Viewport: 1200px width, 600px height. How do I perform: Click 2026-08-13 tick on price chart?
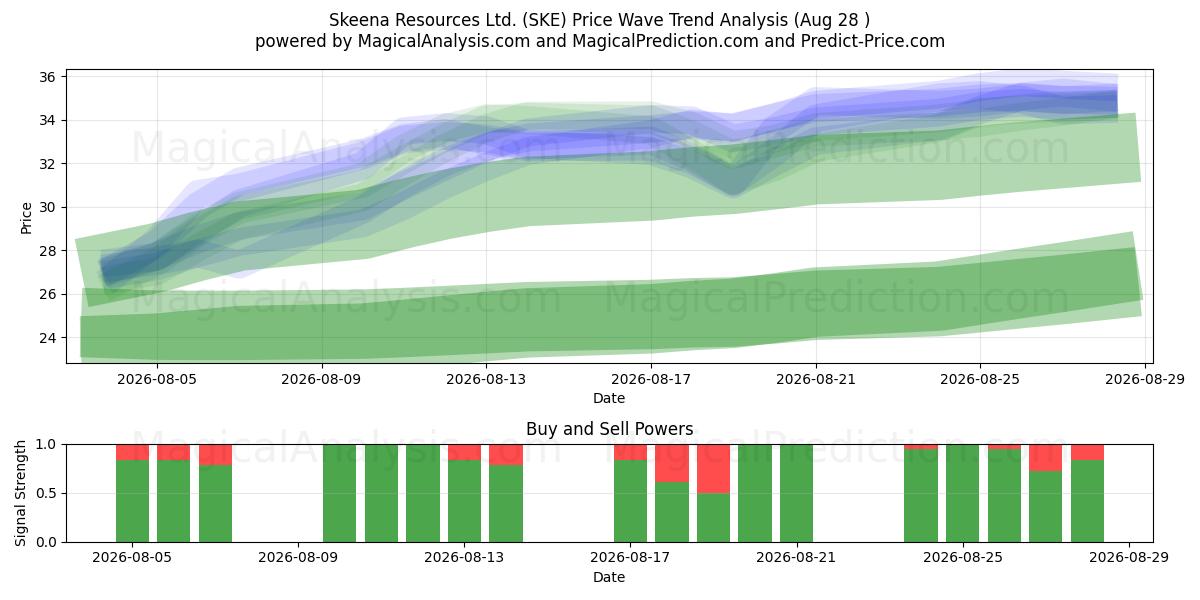tap(486, 379)
